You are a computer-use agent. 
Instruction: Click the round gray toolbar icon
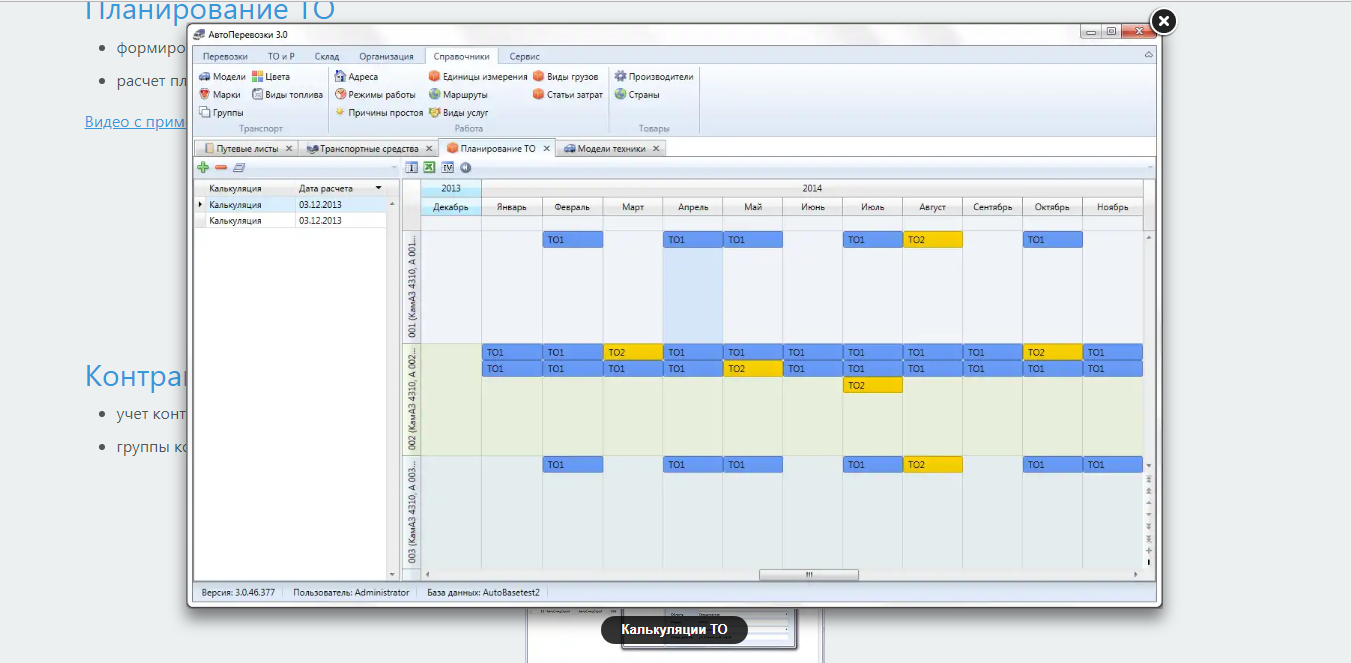[x=465, y=167]
